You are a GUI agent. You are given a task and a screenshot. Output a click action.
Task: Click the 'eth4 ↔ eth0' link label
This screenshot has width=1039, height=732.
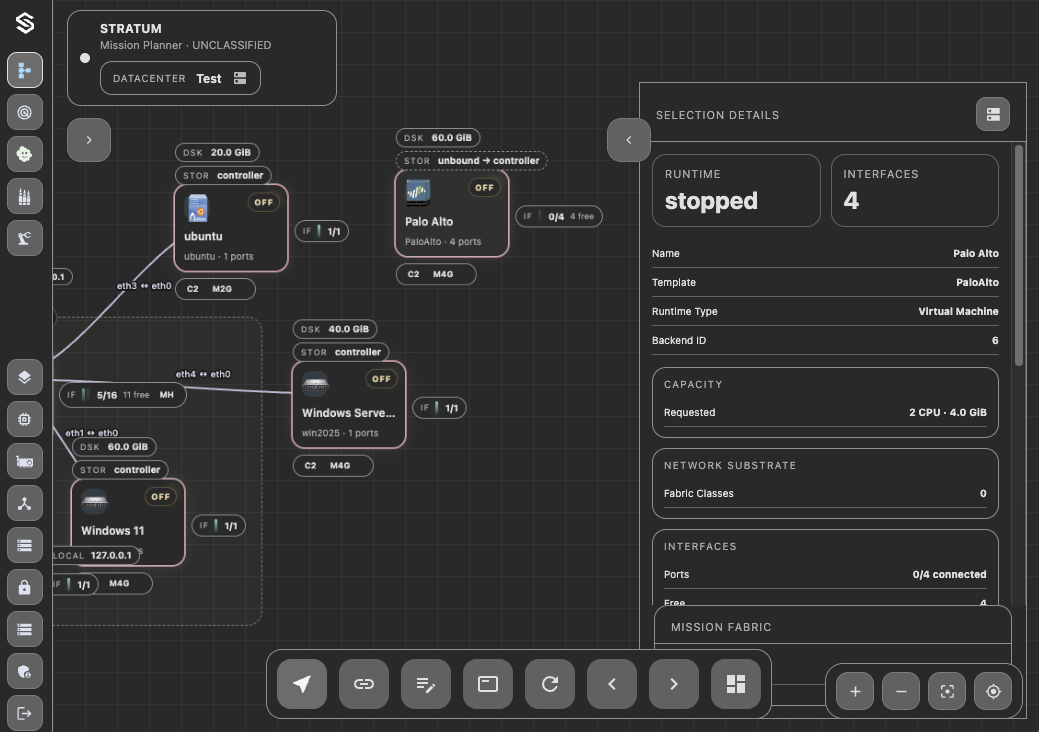coord(203,374)
